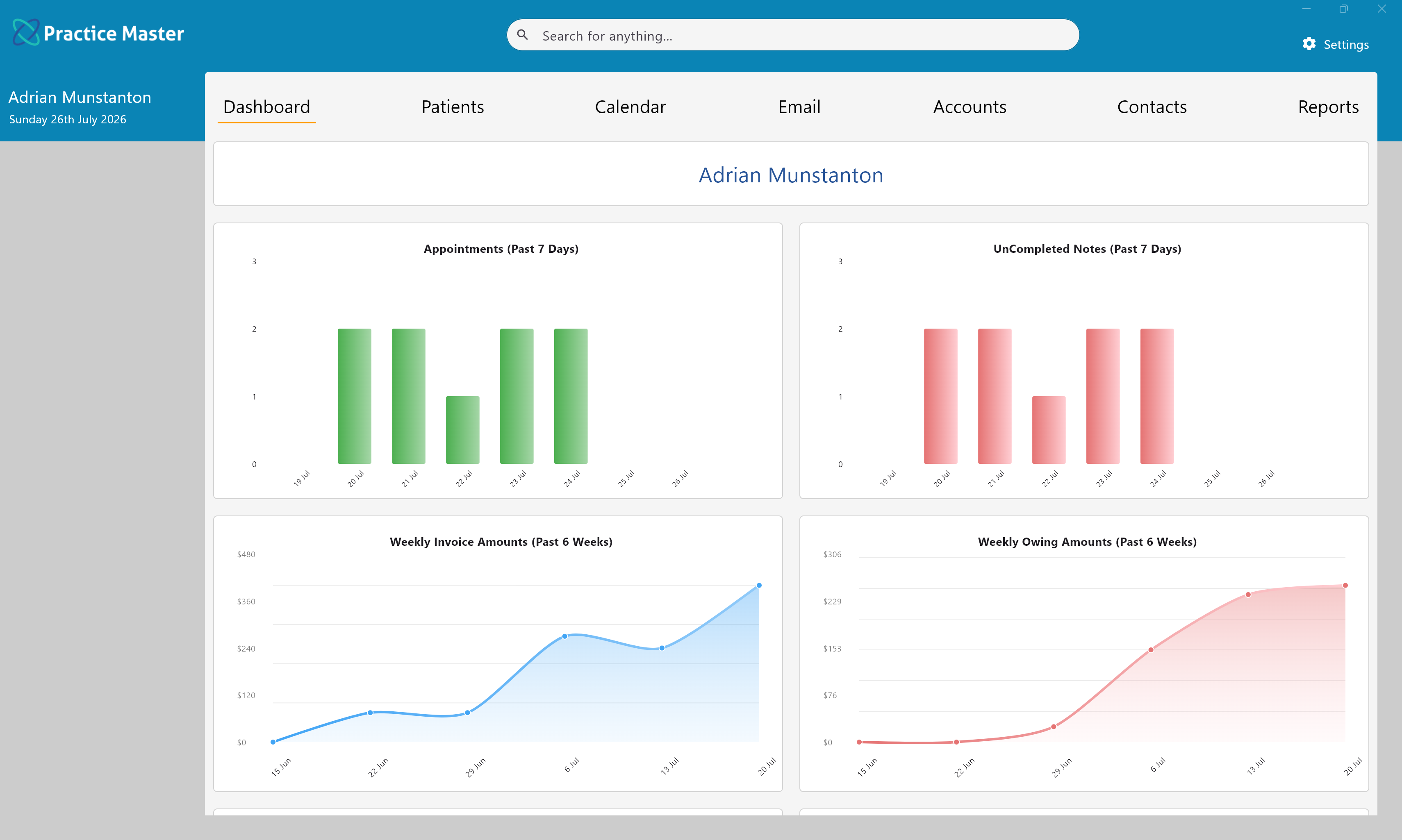Image resolution: width=1402 pixels, height=840 pixels.
Task: Click the Weekly Owing Amounts chart title
Action: 1087,542
